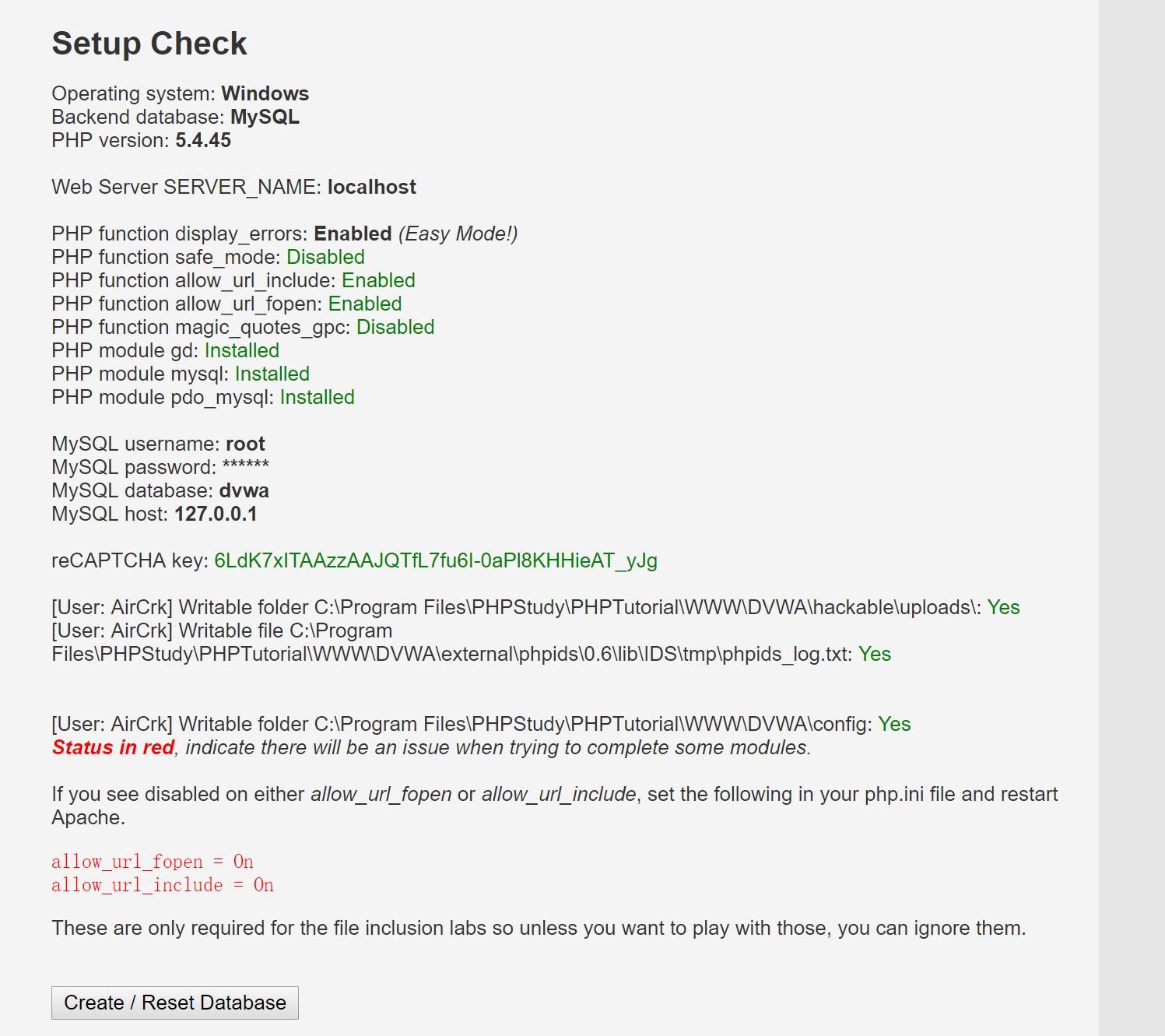Click display_errors Enabled status text
Viewport: 1165px width, 1036px height.
click(353, 234)
